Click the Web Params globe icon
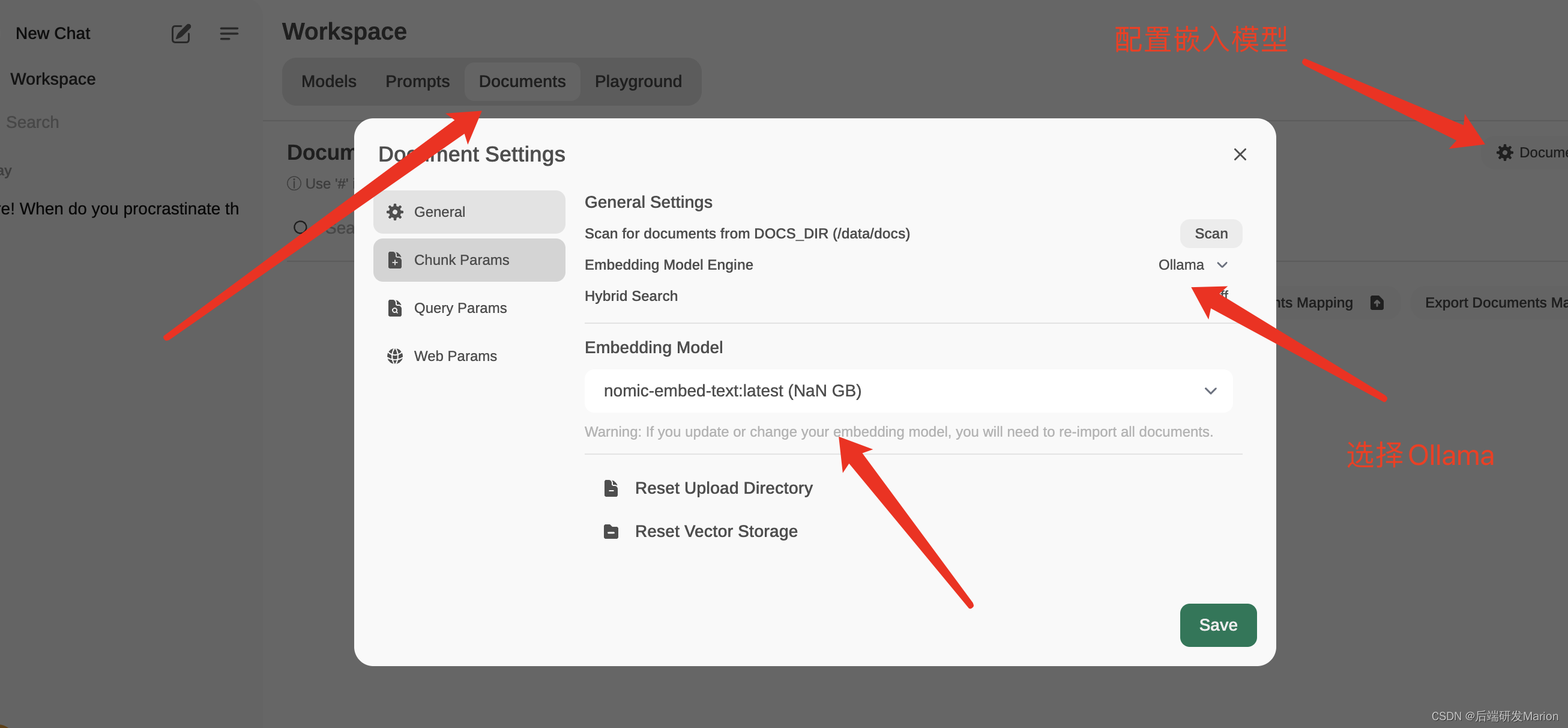 pyautogui.click(x=395, y=356)
